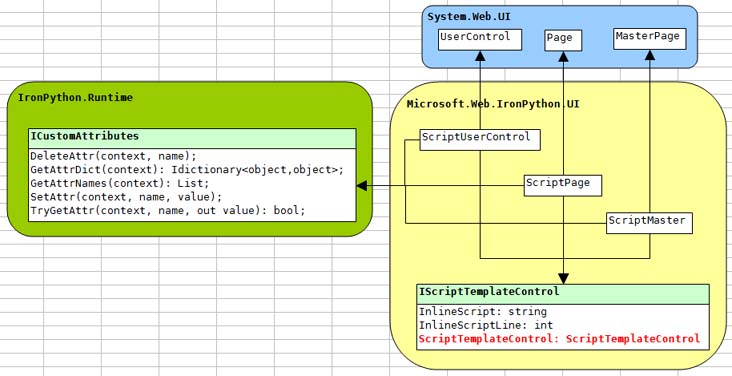Click the DeleteAttr(context, name) method line
Screen dimensions: 732x376
point(113,156)
